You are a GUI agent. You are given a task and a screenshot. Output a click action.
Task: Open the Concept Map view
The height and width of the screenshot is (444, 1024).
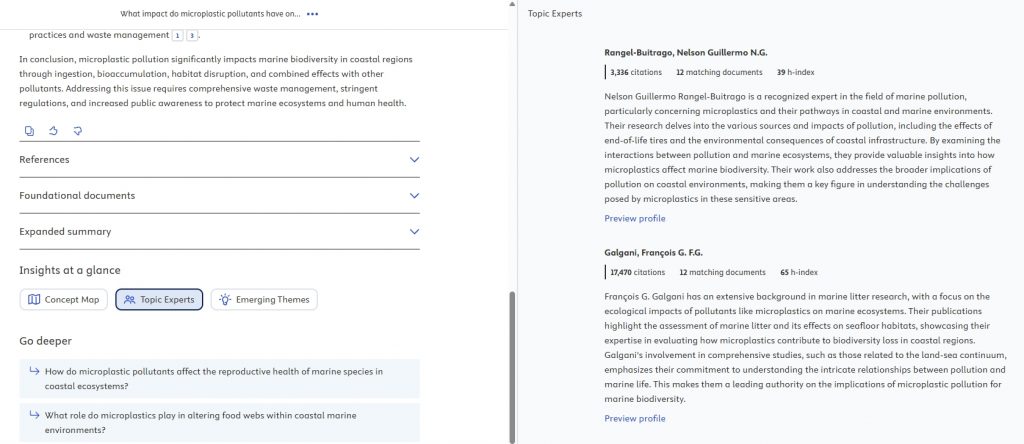(64, 299)
